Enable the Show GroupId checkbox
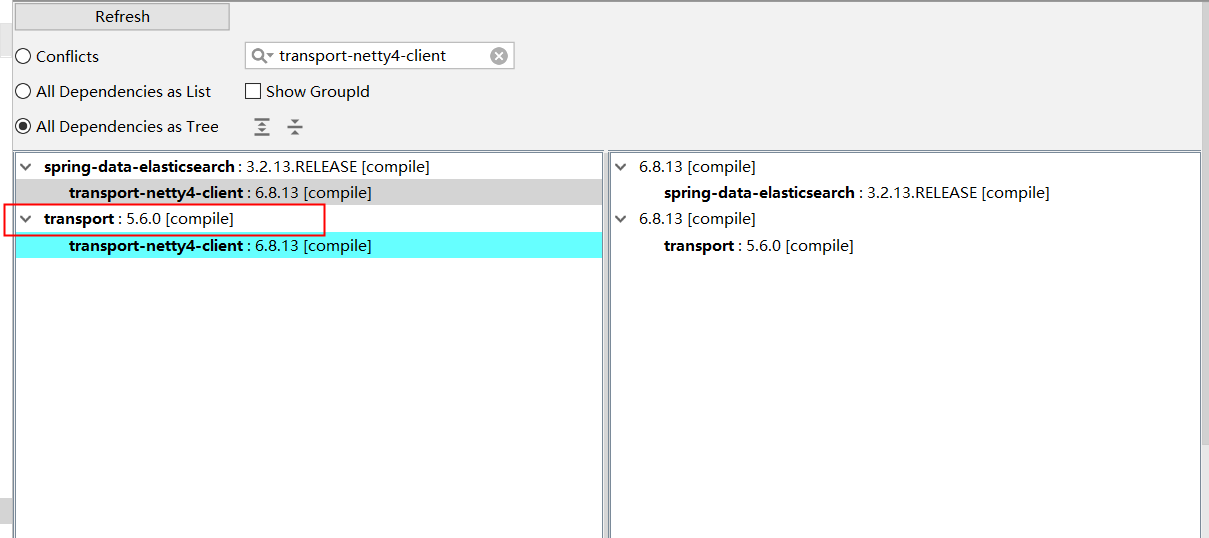The height and width of the screenshot is (538, 1209). click(253, 91)
